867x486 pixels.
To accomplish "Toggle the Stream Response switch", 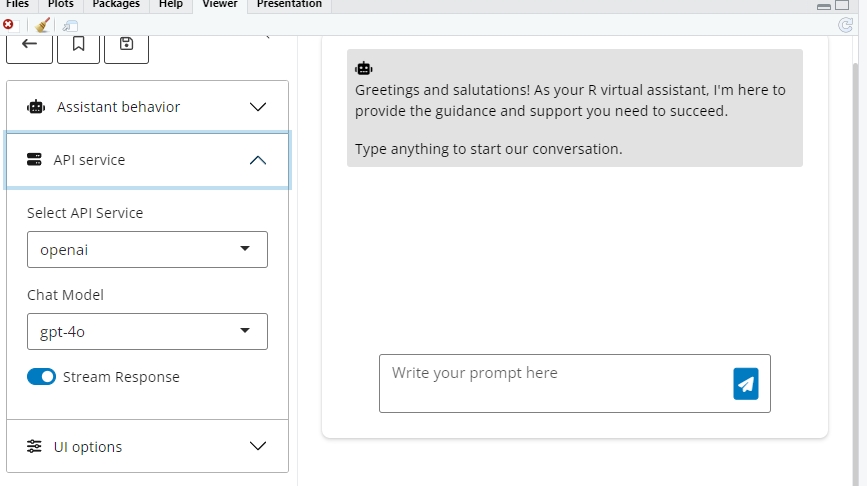I will click(41, 377).
